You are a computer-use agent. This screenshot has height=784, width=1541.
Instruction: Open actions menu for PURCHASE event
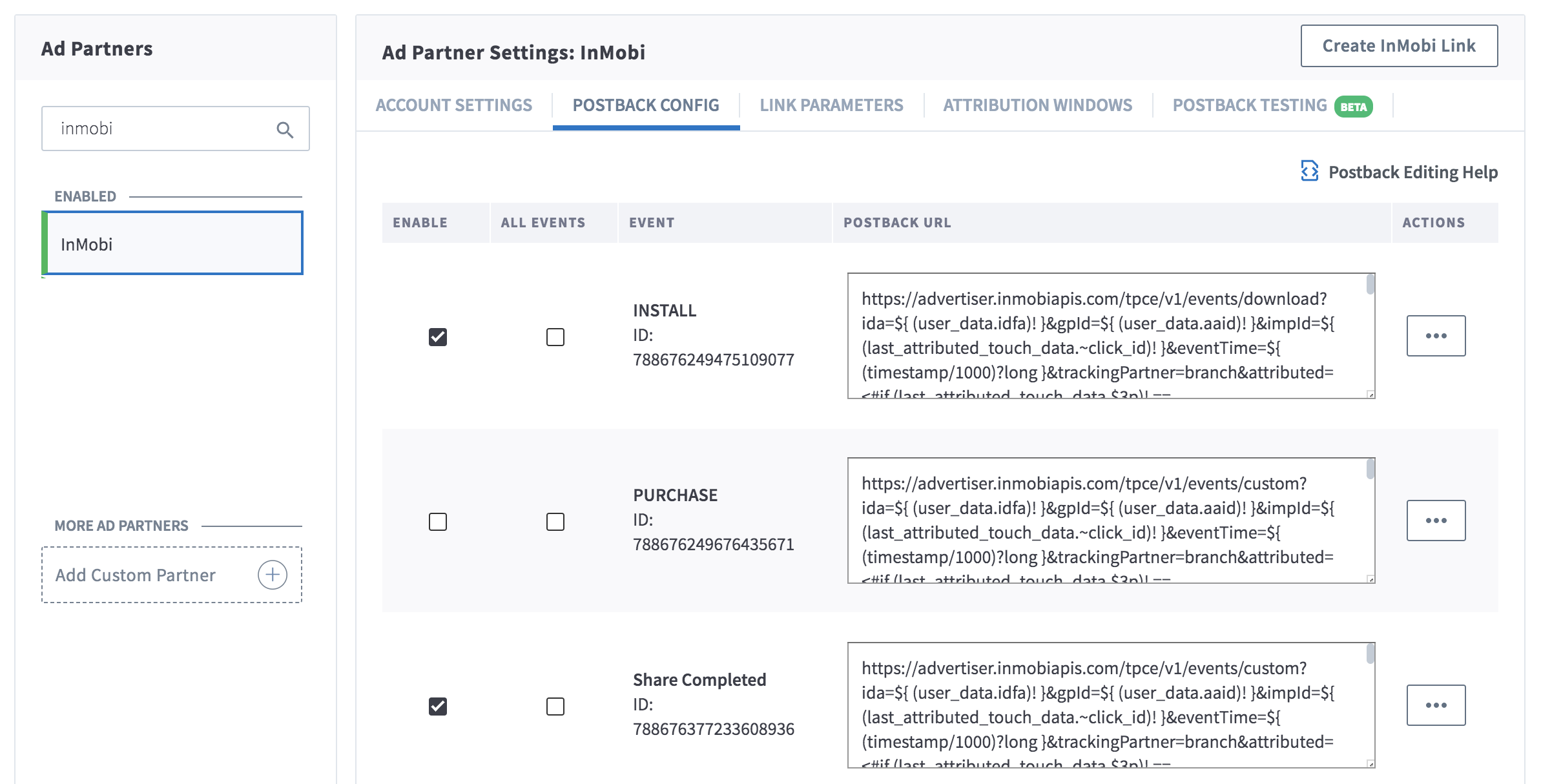(x=1436, y=521)
